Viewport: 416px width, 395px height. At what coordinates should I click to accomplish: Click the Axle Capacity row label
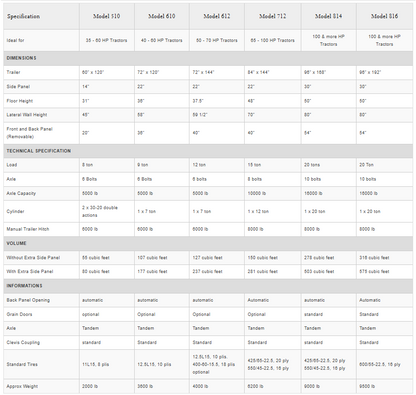pos(21,193)
